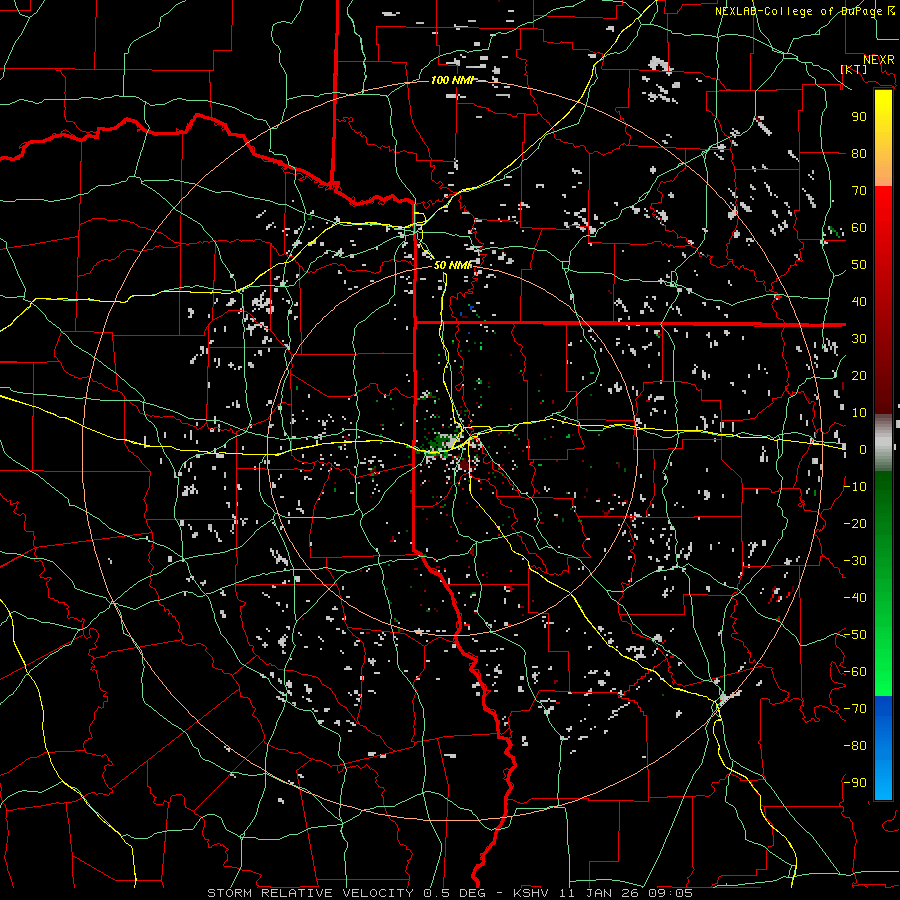Click the -20 value on the velocity scale
900x900 pixels.
pos(855,524)
